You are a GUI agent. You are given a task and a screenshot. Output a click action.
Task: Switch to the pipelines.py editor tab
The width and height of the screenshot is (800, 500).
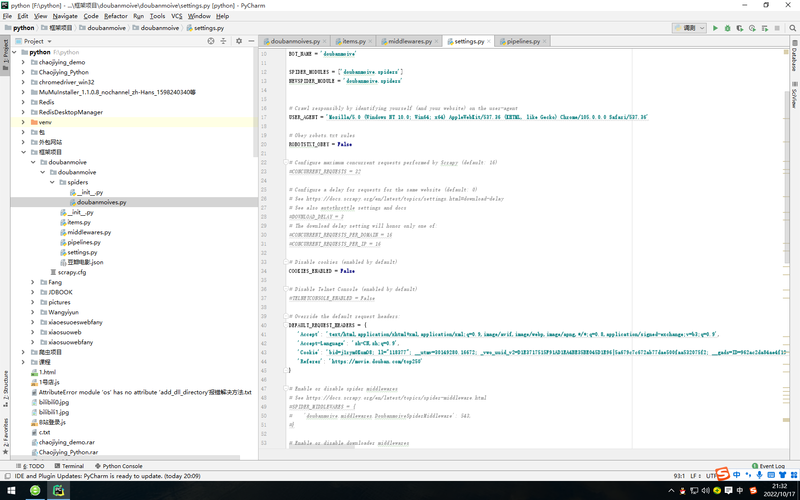click(523, 41)
